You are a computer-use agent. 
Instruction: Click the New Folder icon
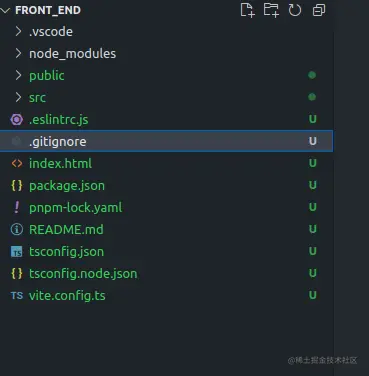(271, 10)
